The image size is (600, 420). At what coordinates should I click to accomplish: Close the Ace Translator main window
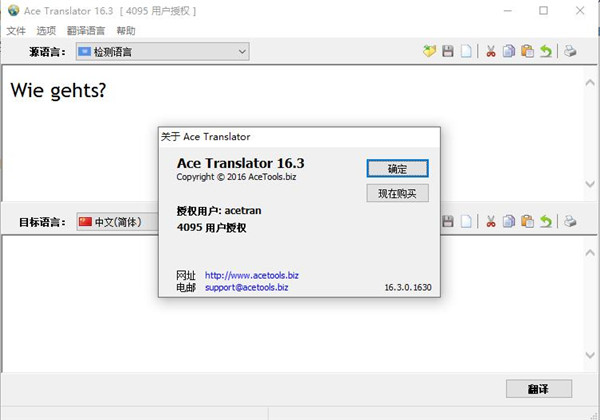pos(580,11)
